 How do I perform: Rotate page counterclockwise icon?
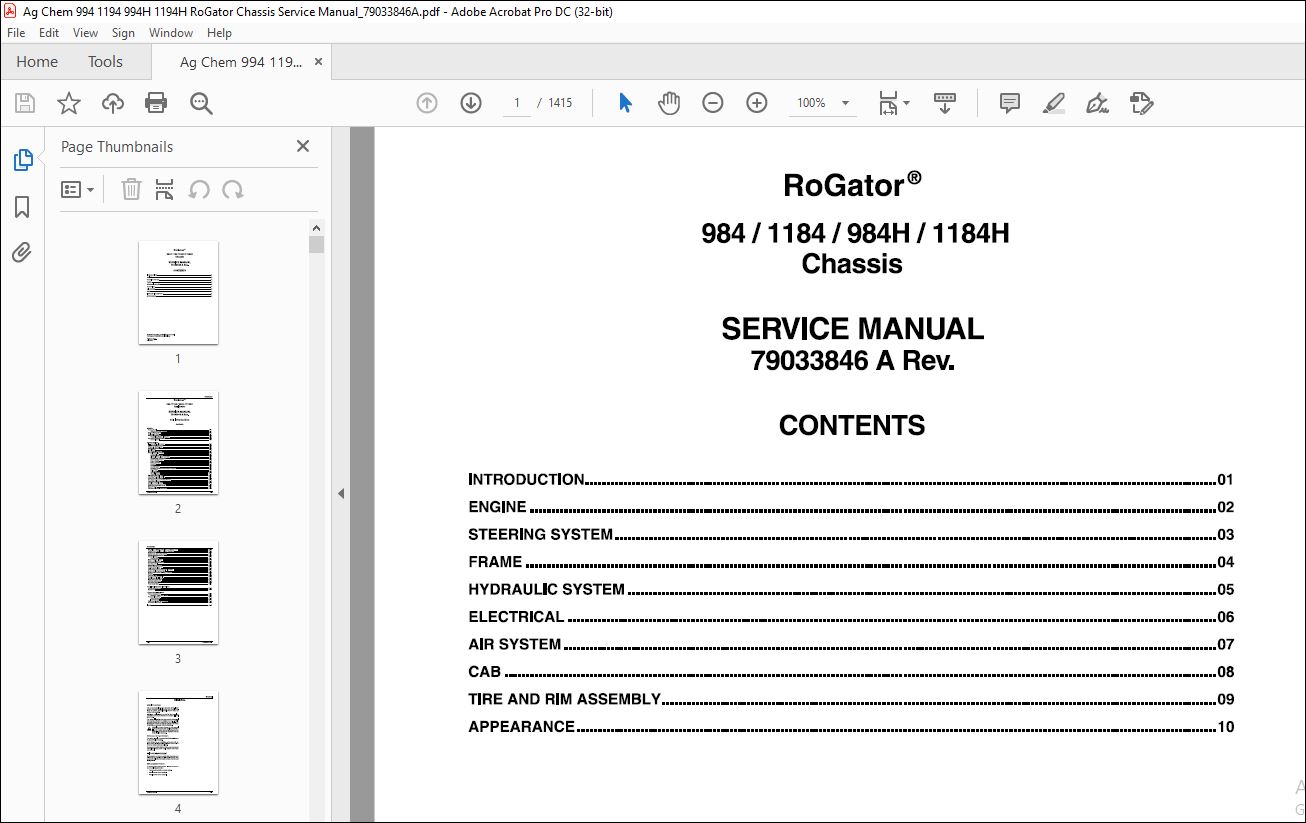click(x=199, y=189)
